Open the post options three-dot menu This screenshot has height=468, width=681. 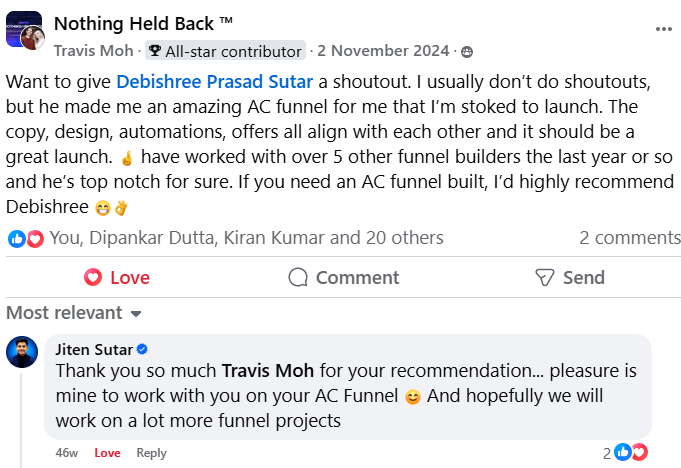click(x=664, y=30)
